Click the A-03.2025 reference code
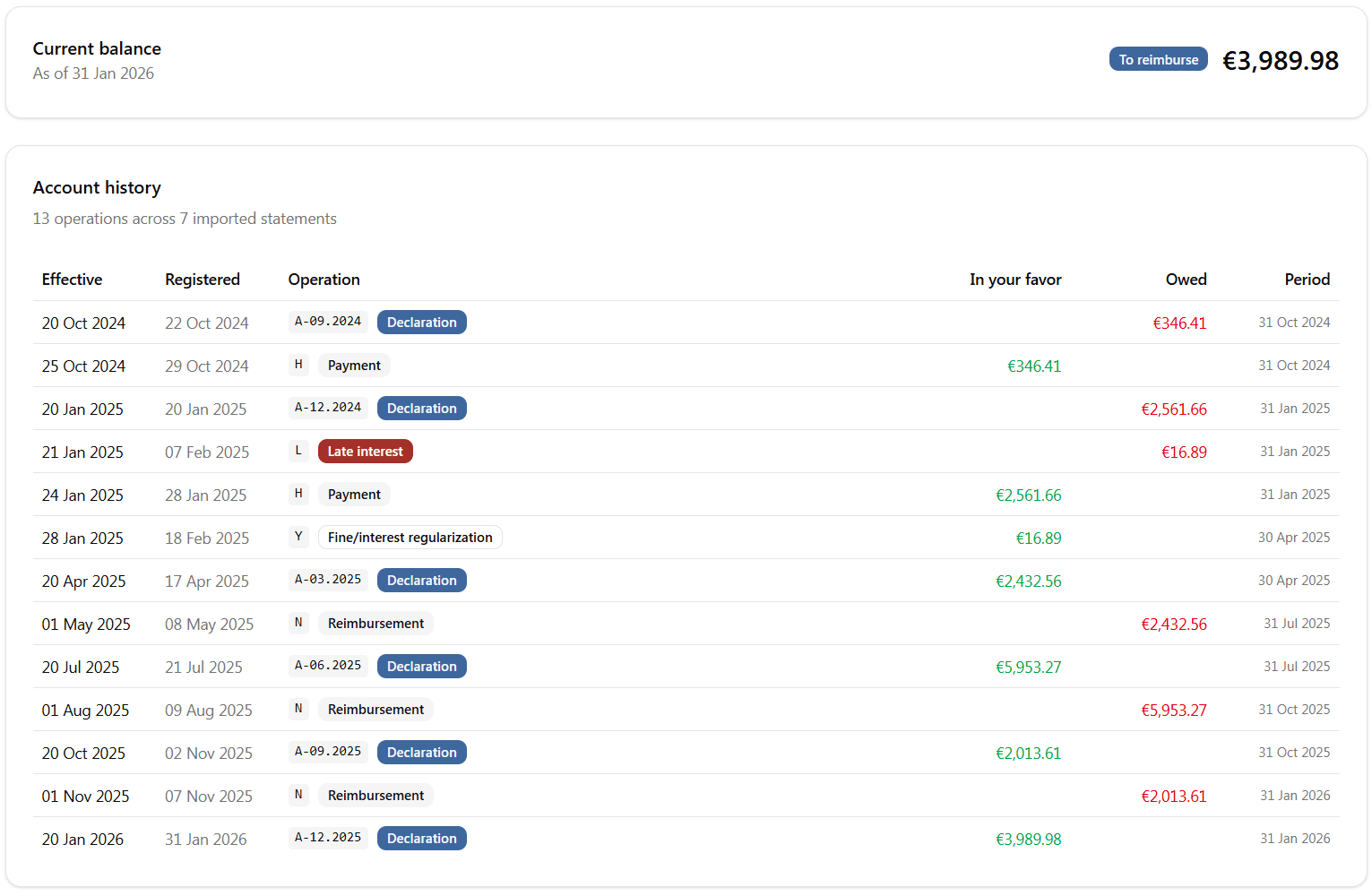The height and width of the screenshot is (896, 1372). (328, 580)
